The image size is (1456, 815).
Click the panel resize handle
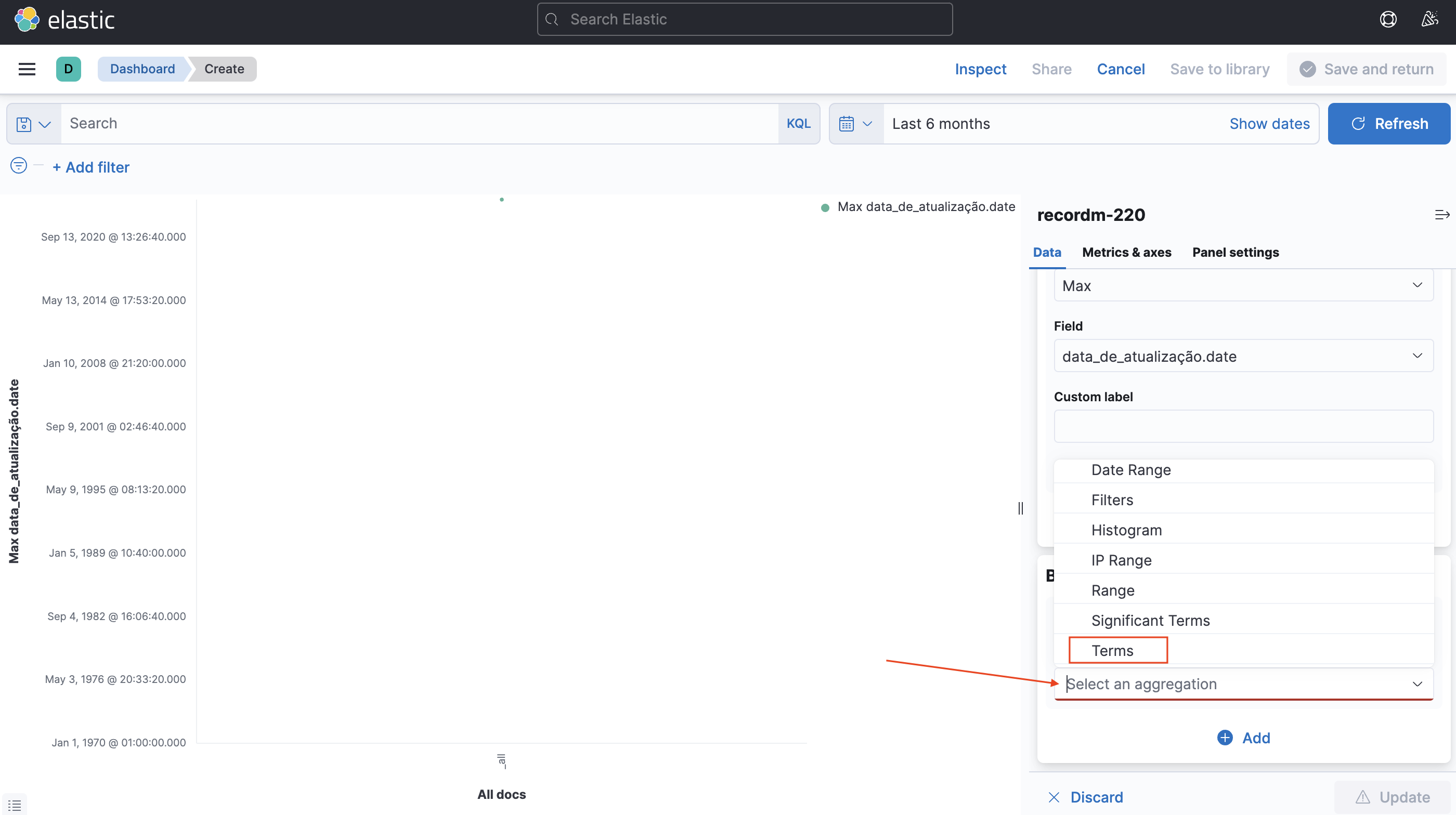click(1020, 508)
